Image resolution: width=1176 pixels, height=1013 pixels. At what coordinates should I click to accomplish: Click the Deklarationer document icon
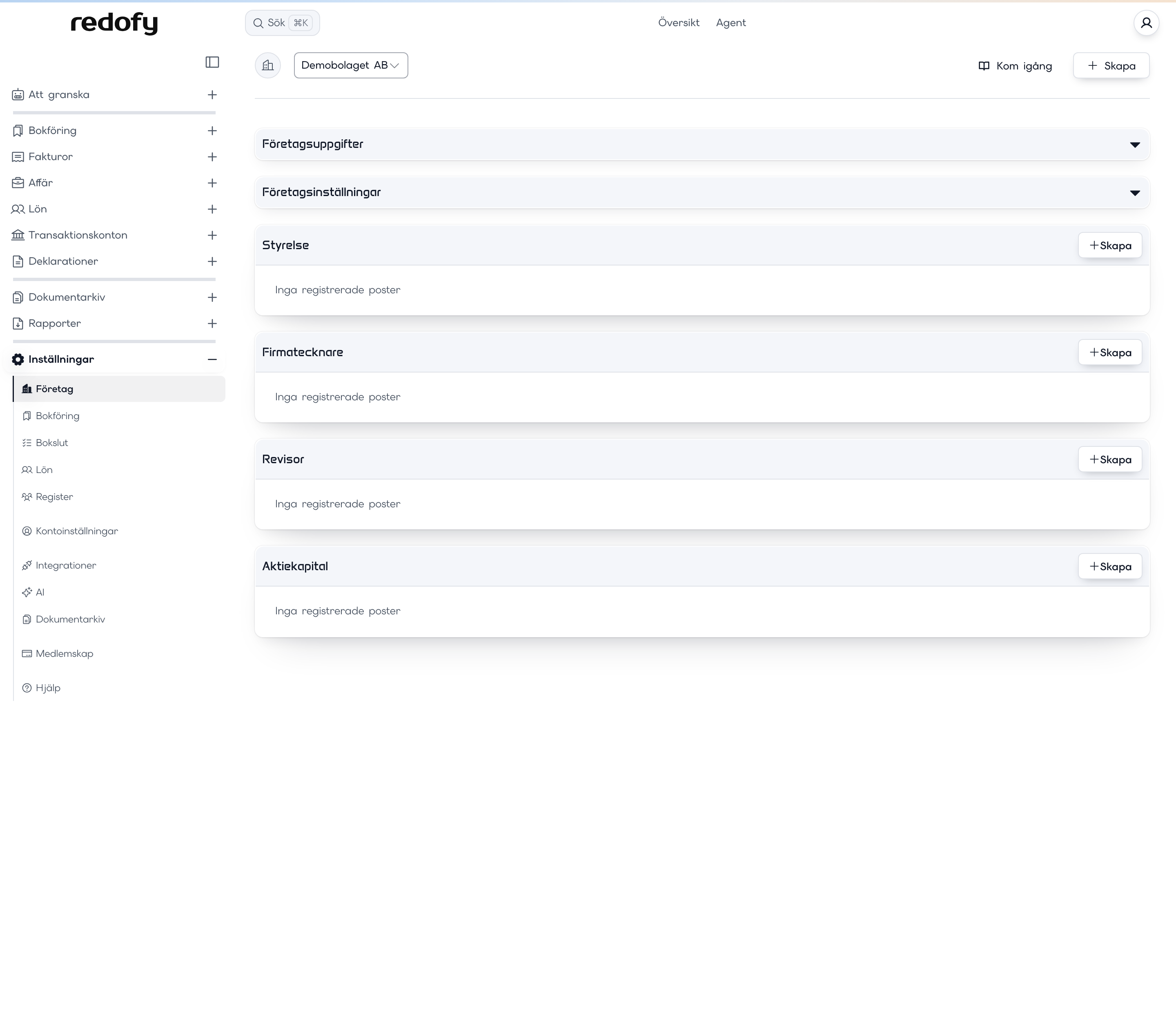point(18,261)
